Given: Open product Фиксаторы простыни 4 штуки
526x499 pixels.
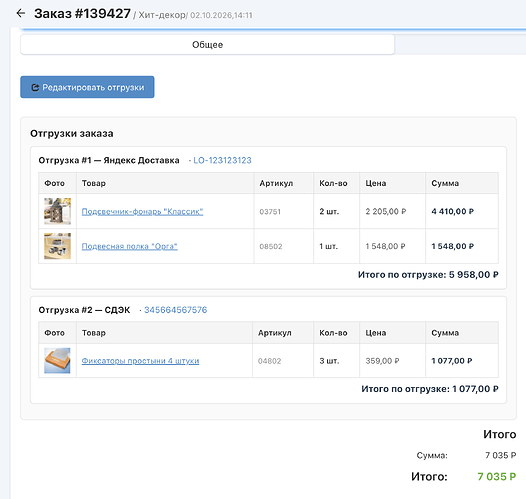Looking at the screenshot, I should [x=140, y=361].
